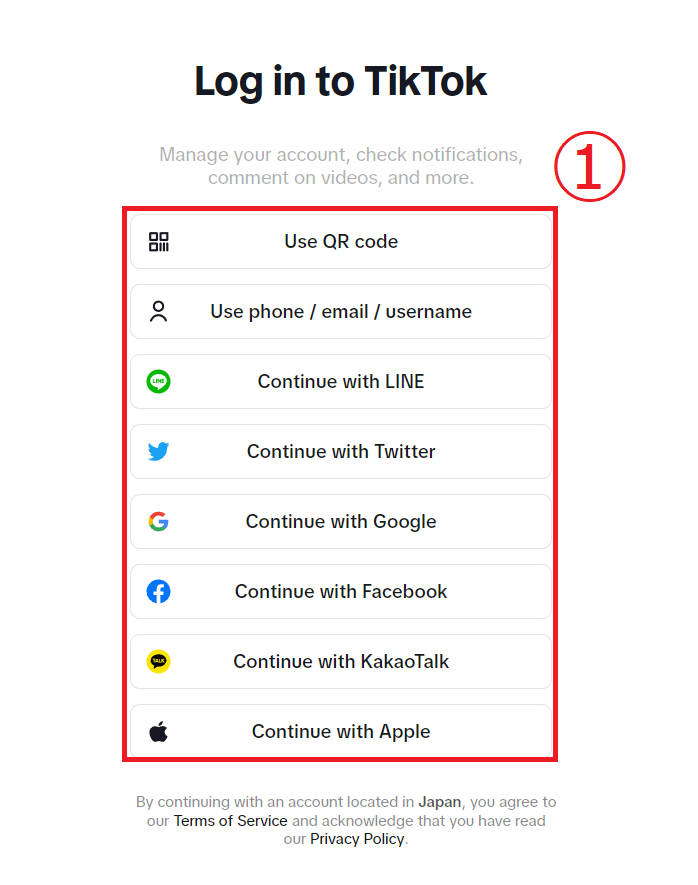Choose Use phone / email / username
Image resolution: width=698 pixels, height=885 pixels.
click(341, 312)
